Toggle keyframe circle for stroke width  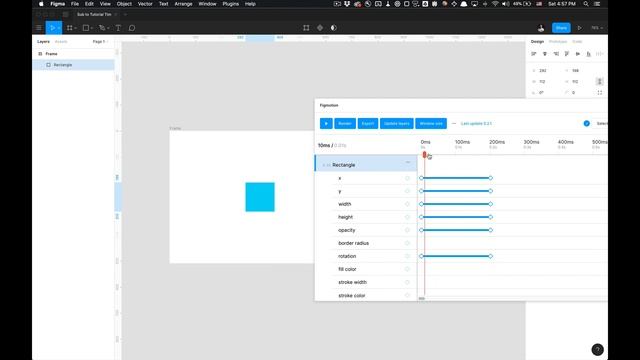coord(407,282)
